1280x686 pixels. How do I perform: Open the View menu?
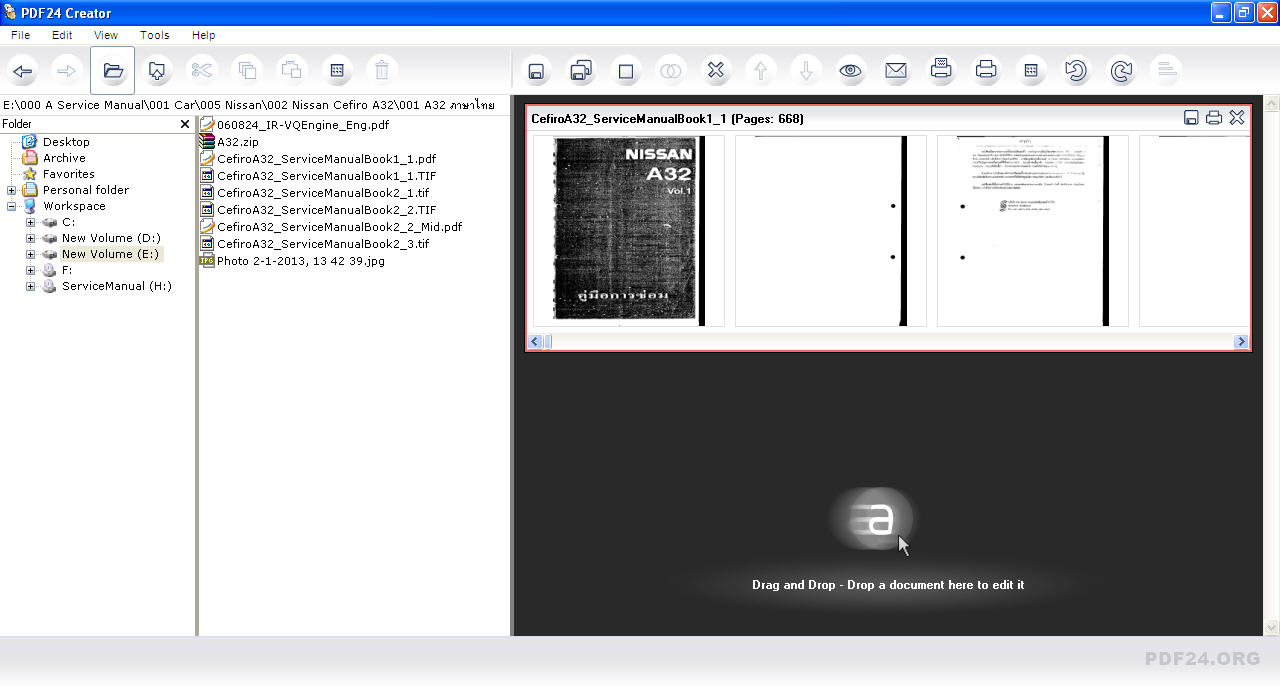(x=106, y=35)
